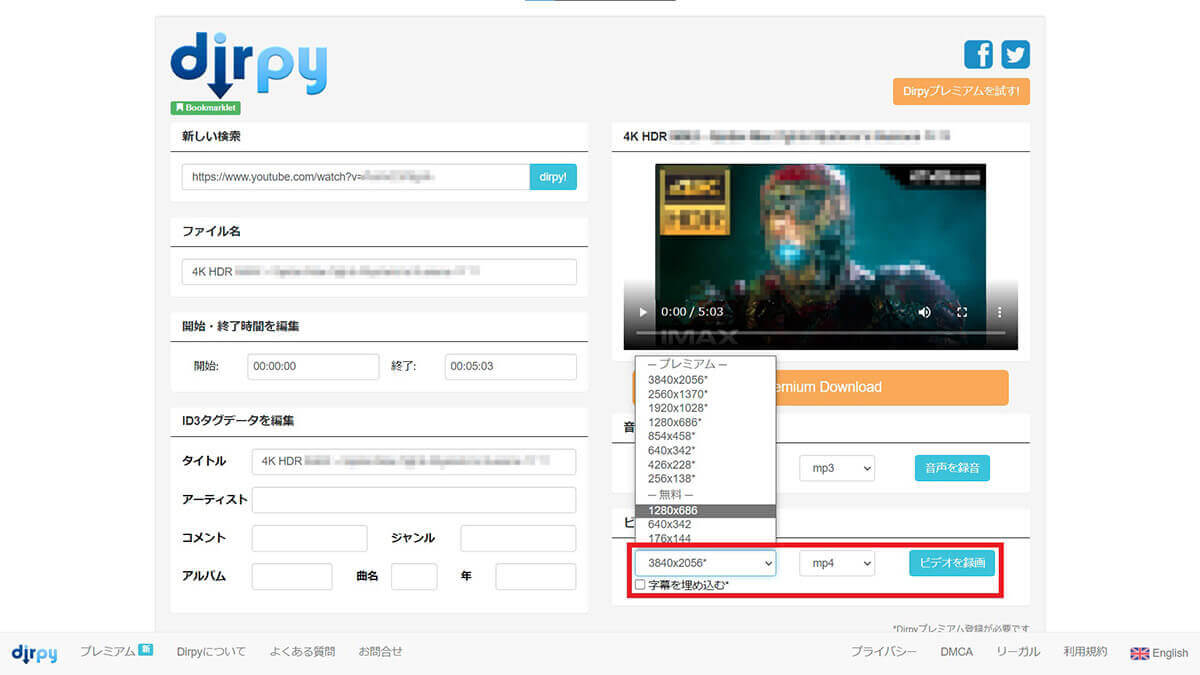Click the ジャンル input field
The height and width of the screenshot is (675, 1200).
click(x=518, y=538)
